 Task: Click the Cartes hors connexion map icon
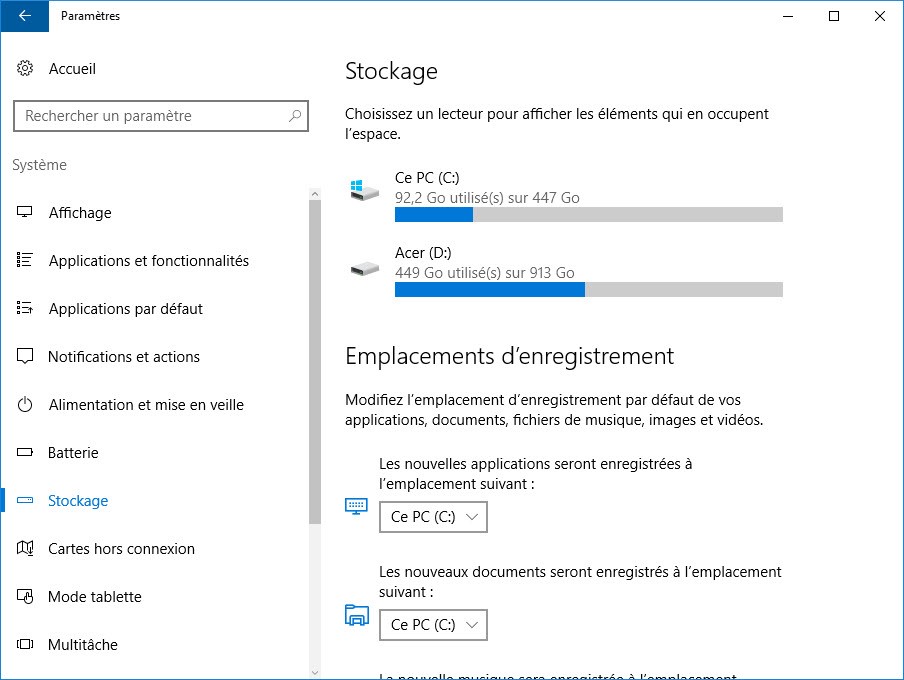point(26,549)
